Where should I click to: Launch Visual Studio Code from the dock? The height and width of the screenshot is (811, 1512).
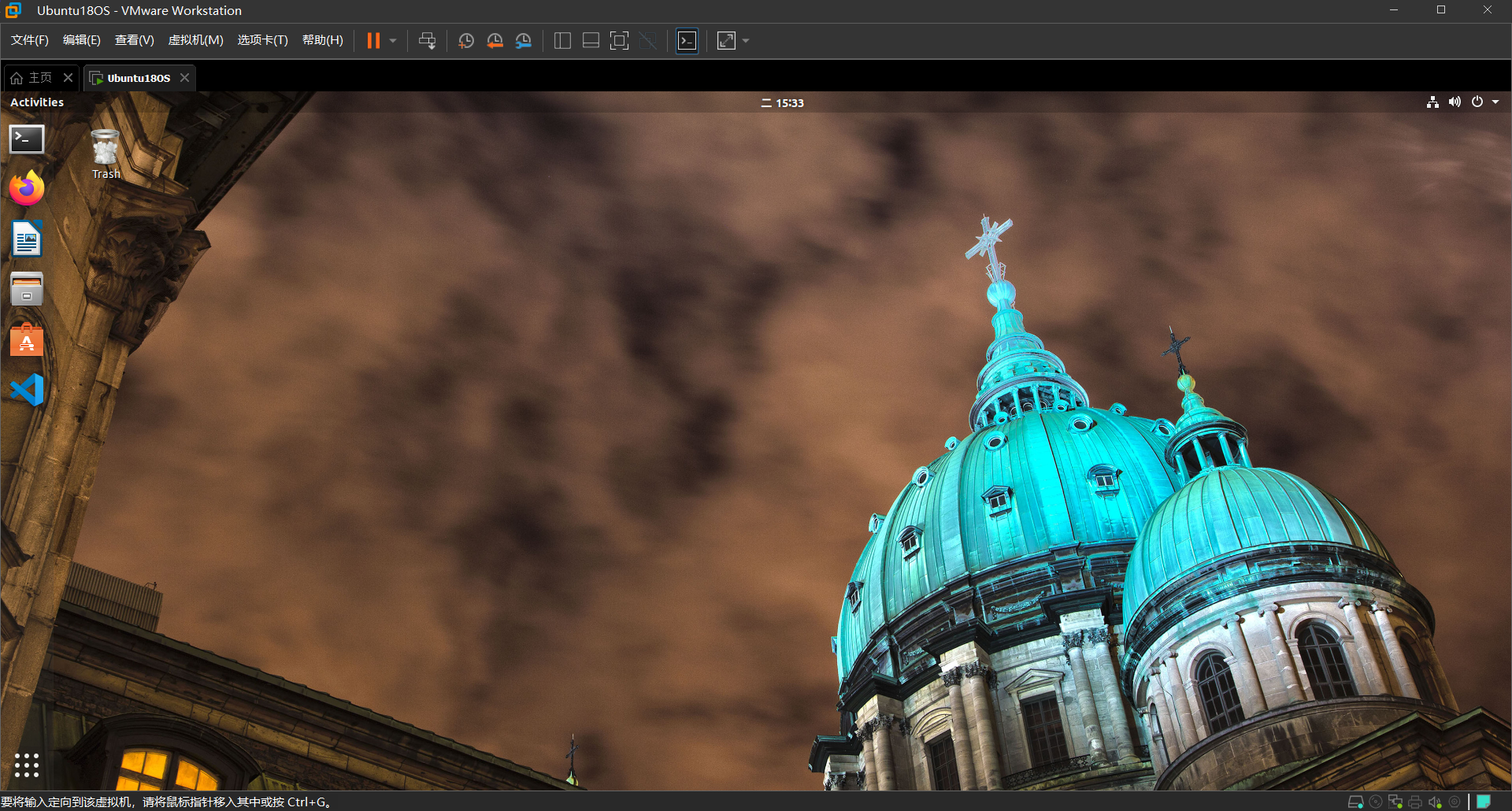tap(27, 390)
